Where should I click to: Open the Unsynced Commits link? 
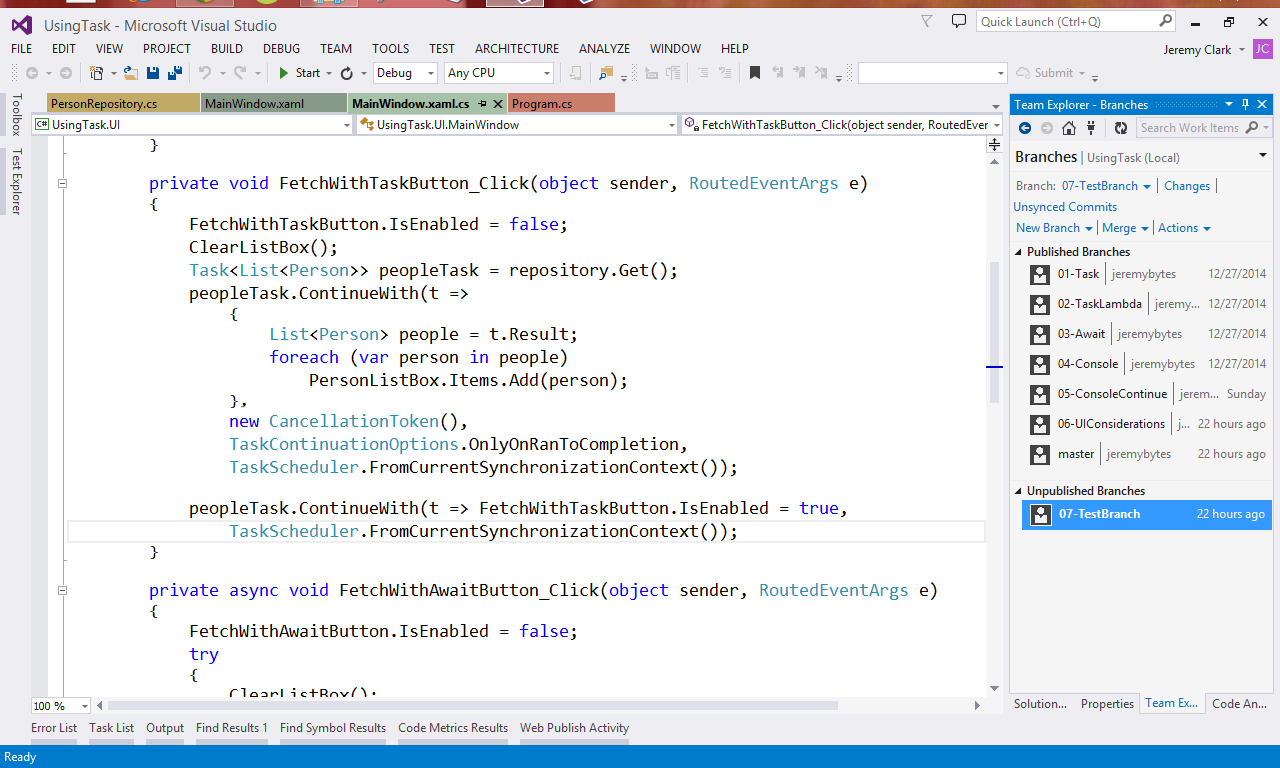pos(1064,206)
